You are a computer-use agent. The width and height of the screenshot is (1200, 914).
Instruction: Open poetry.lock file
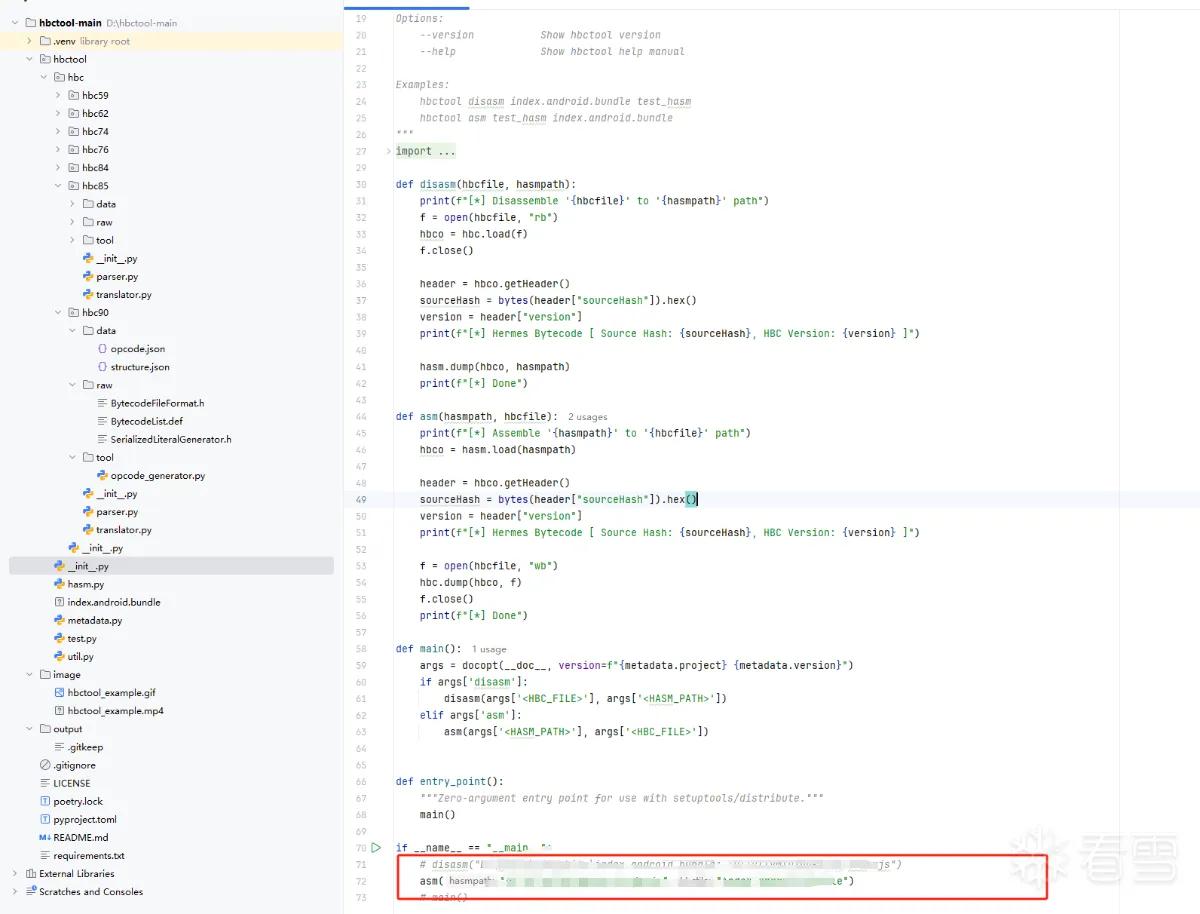coord(78,802)
